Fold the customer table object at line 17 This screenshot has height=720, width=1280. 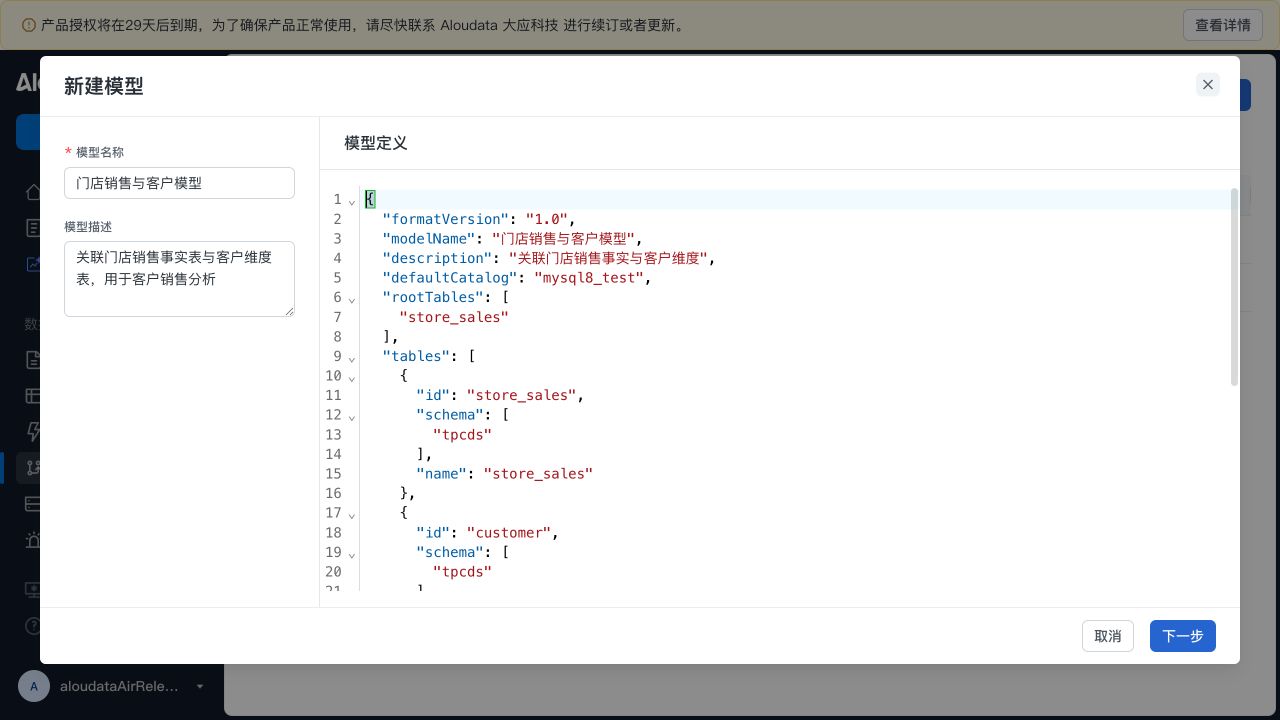pos(352,514)
